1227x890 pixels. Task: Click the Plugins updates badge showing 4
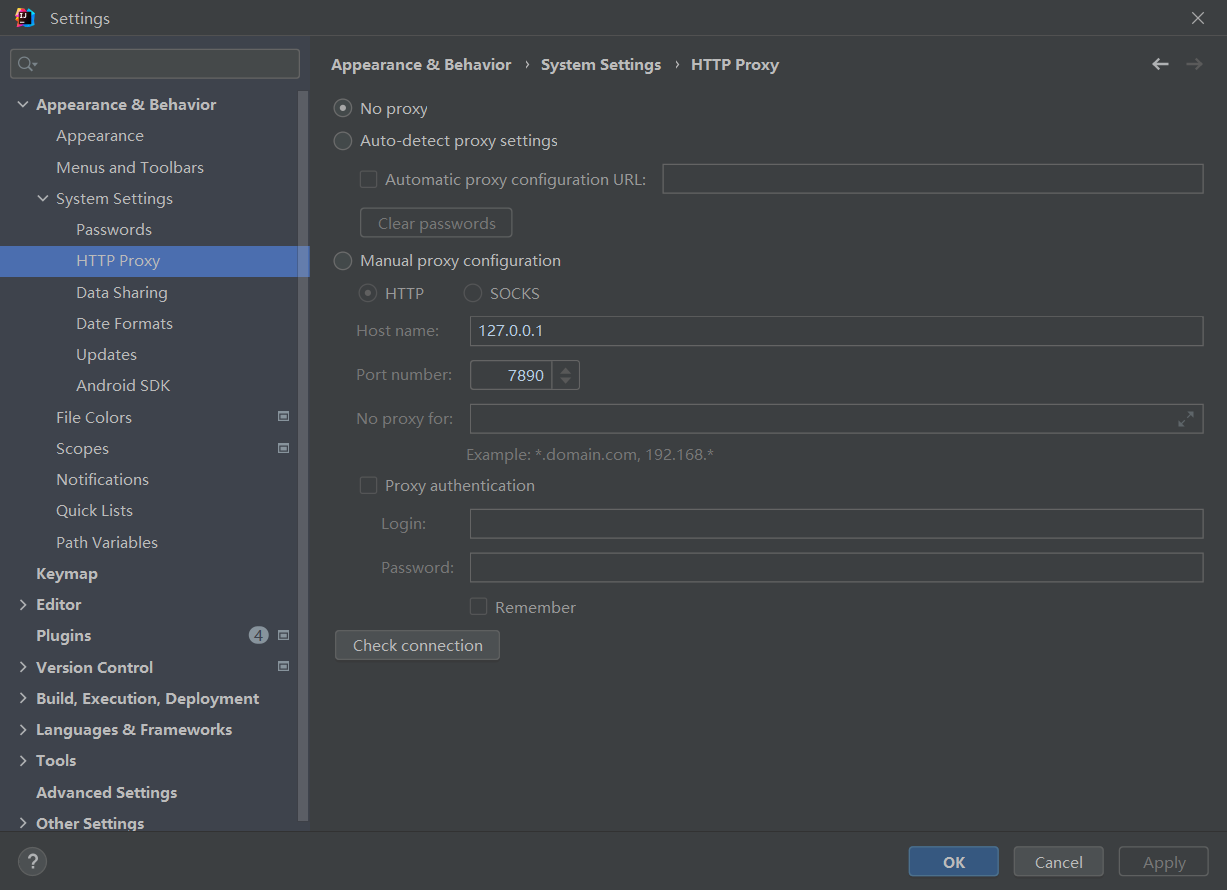[258, 635]
